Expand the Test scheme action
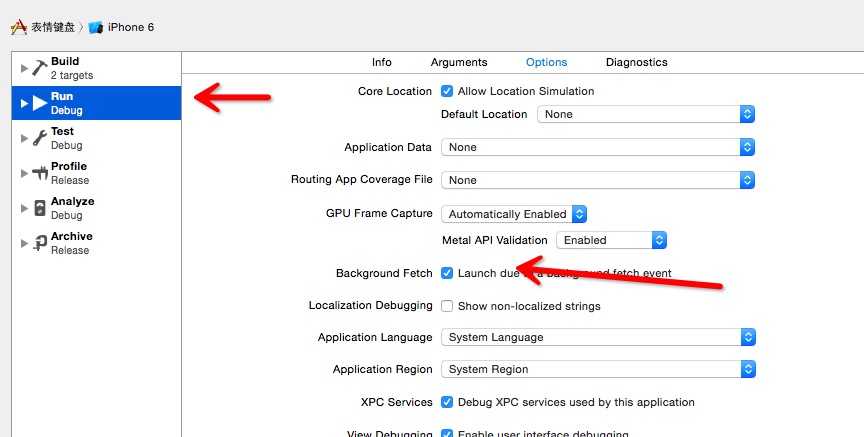 pos(24,138)
